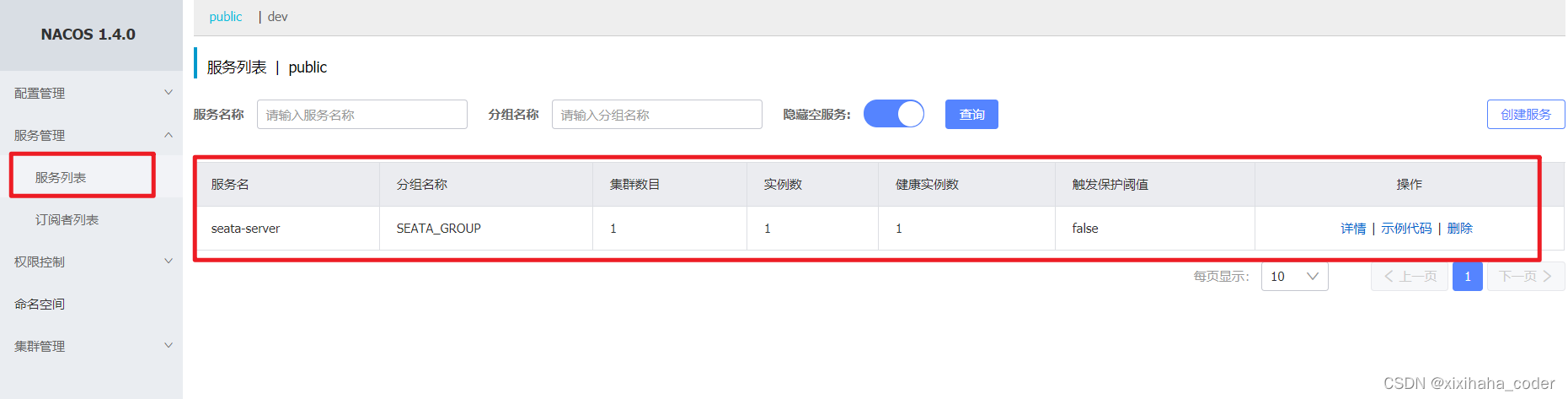Collapse the 服务管理 menu chevron
This screenshot has width=1568, height=399.
(x=169, y=135)
